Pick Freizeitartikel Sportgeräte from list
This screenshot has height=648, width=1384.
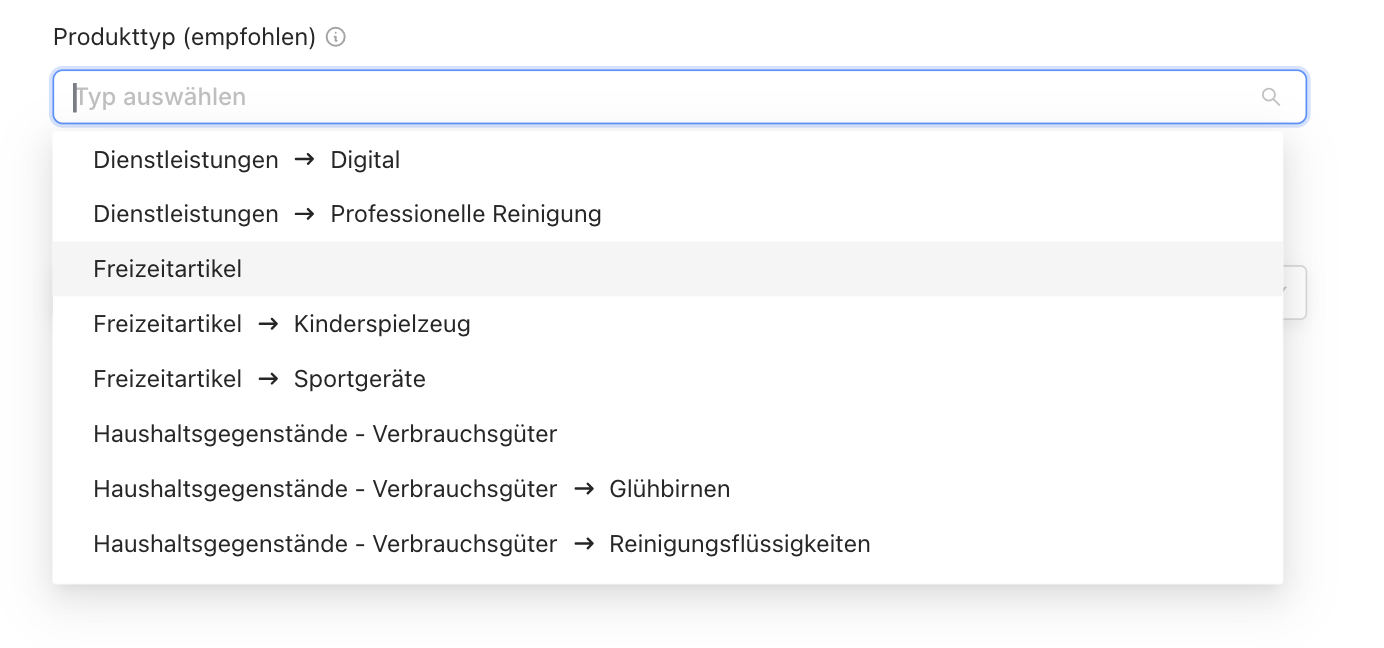668,379
